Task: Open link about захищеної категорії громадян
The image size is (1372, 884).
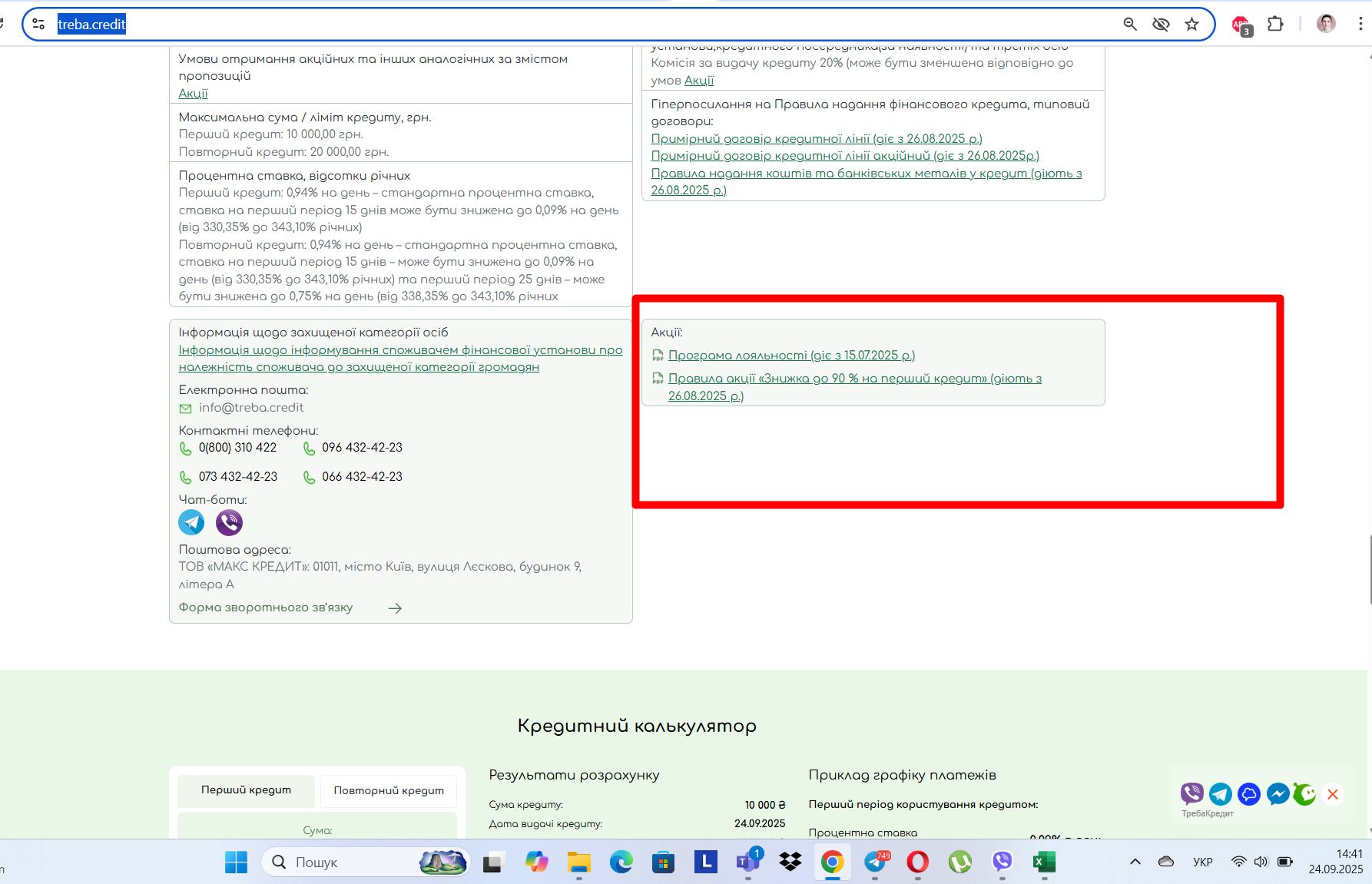Action: click(x=400, y=358)
